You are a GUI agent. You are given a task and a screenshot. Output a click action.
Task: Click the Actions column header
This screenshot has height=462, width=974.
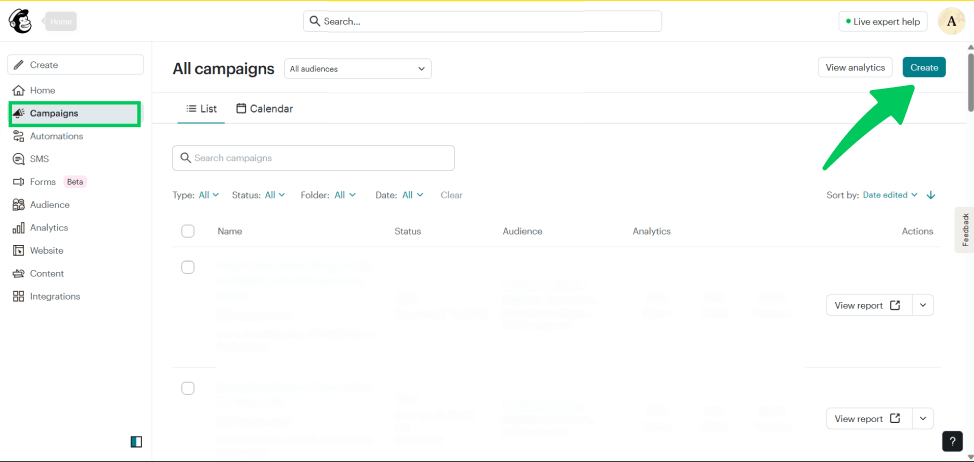click(917, 231)
